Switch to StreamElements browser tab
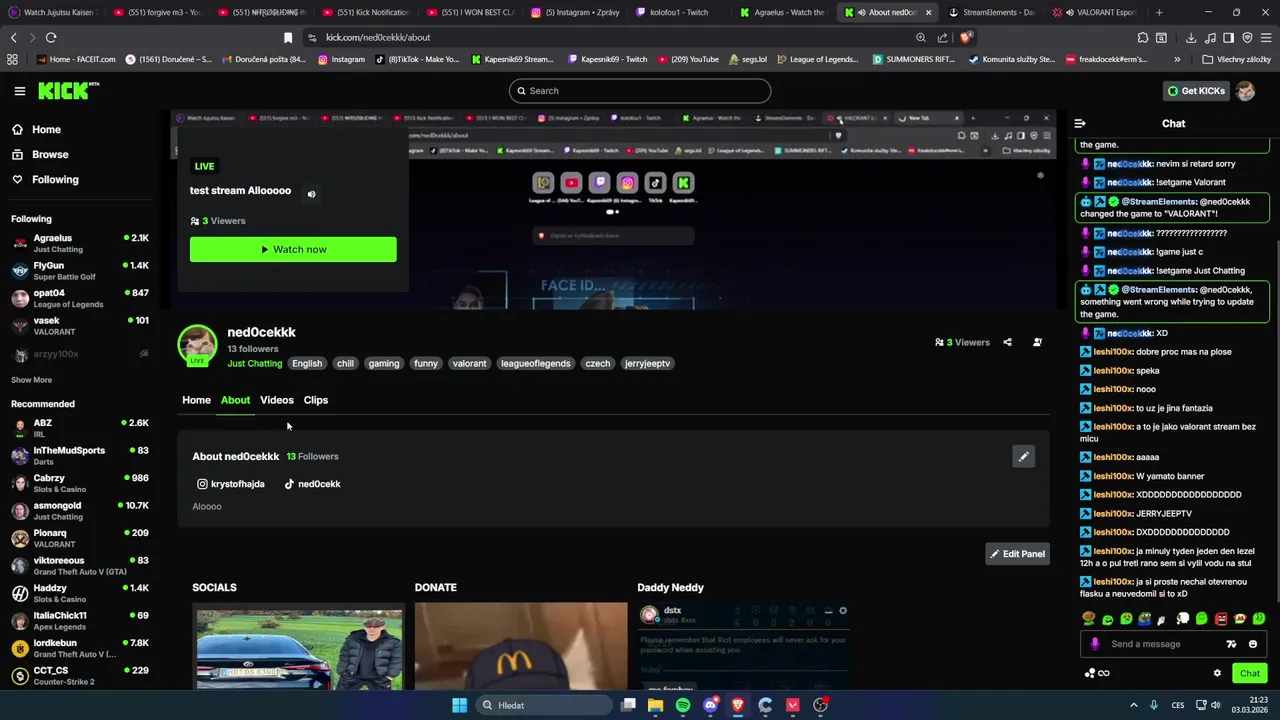 click(991, 12)
